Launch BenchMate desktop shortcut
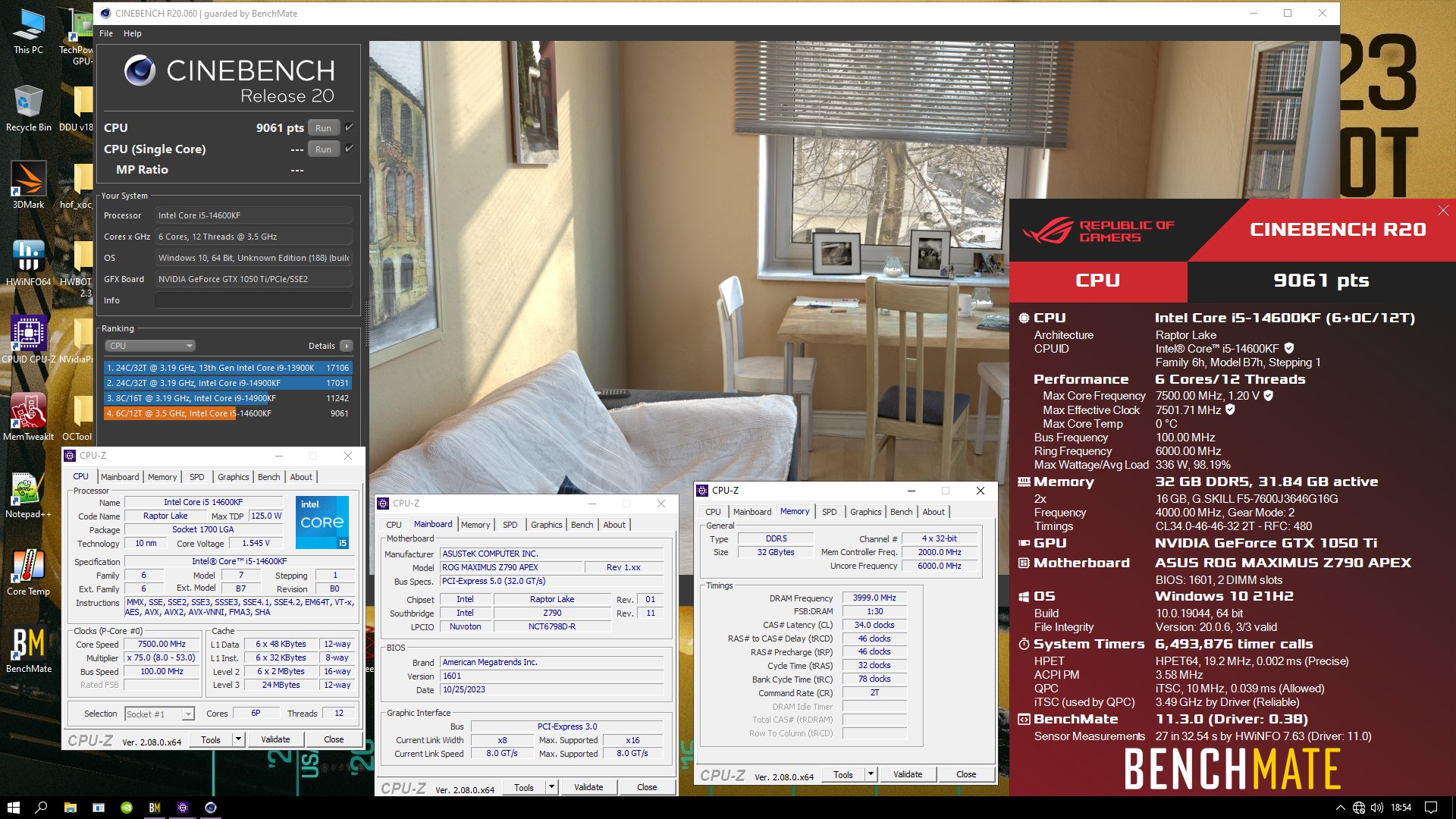This screenshot has height=819, width=1456. pos(28,650)
